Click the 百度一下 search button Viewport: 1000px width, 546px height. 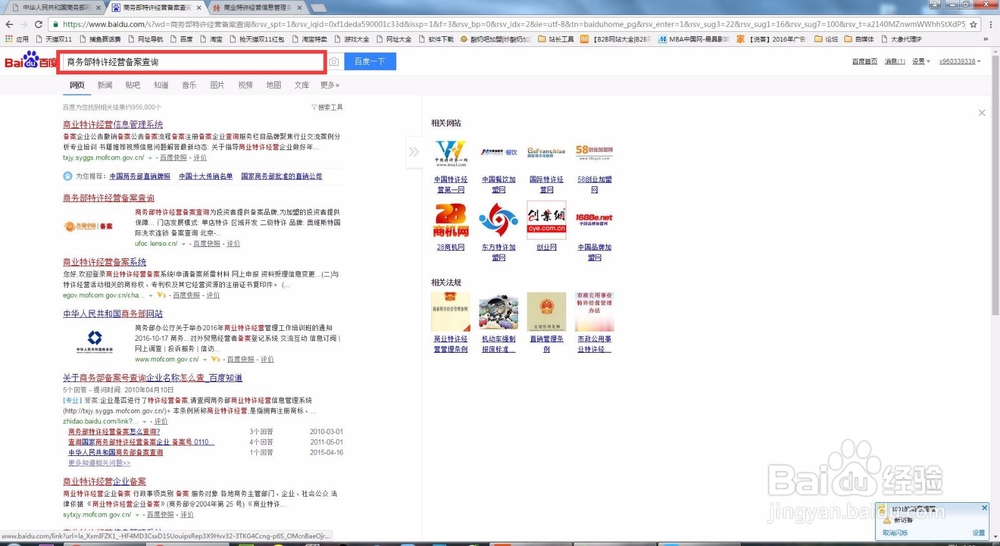[x=370, y=62]
